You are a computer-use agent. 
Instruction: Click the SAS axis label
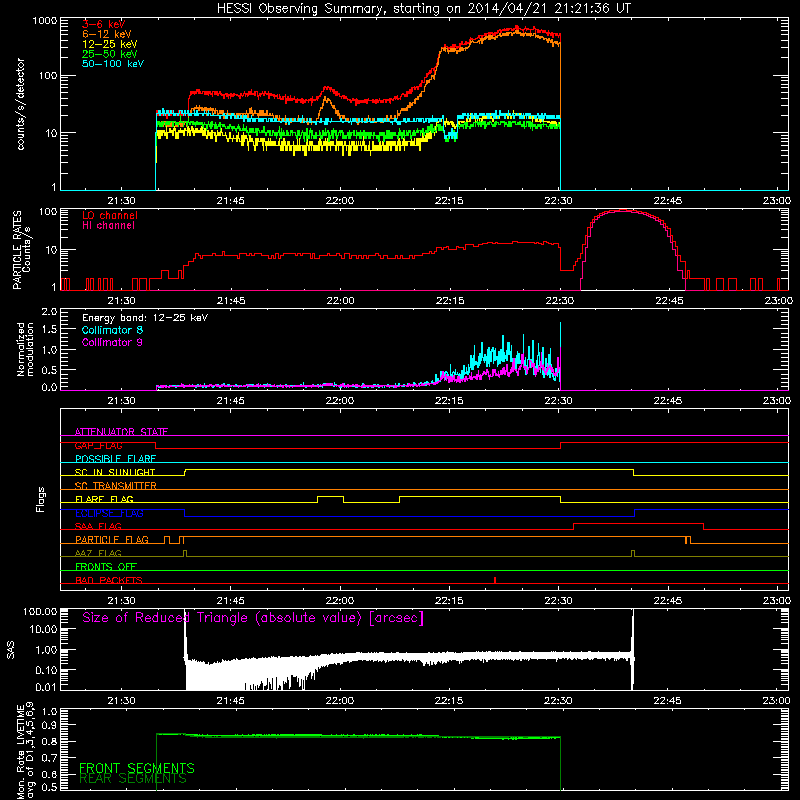tap(10, 649)
